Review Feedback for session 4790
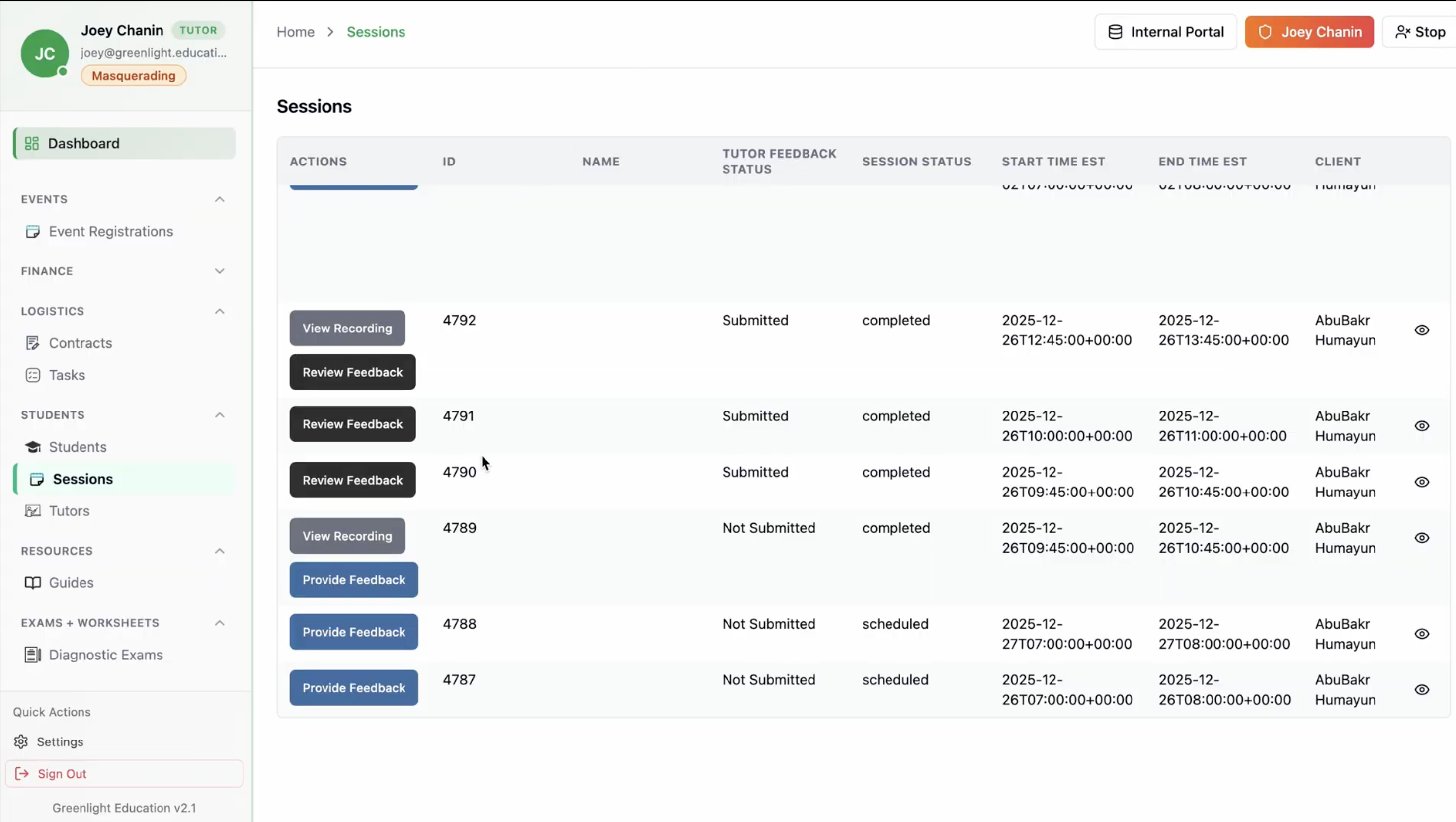Image resolution: width=1456 pixels, height=822 pixels. click(353, 480)
